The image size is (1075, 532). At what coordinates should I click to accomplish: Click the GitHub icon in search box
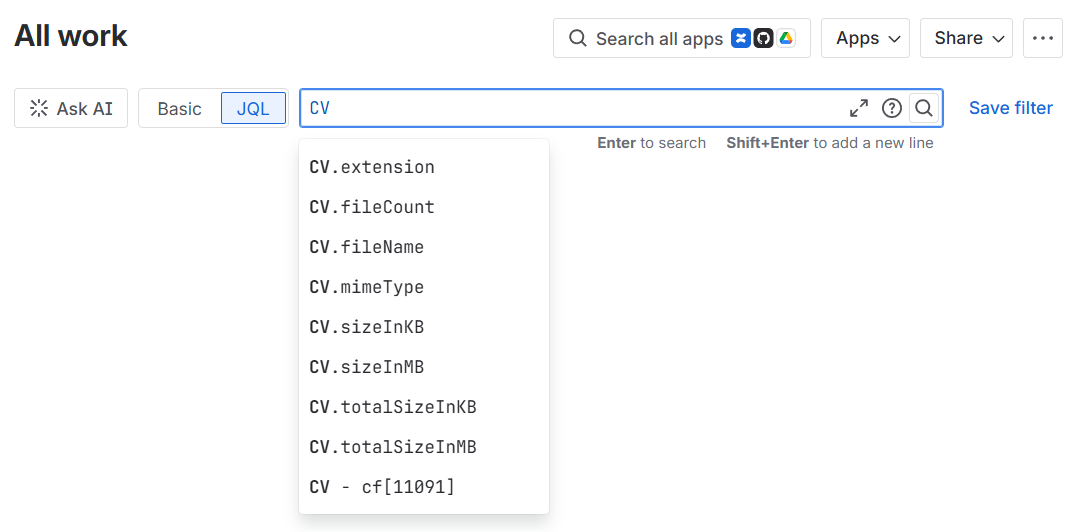pyautogui.click(x=763, y=38)
